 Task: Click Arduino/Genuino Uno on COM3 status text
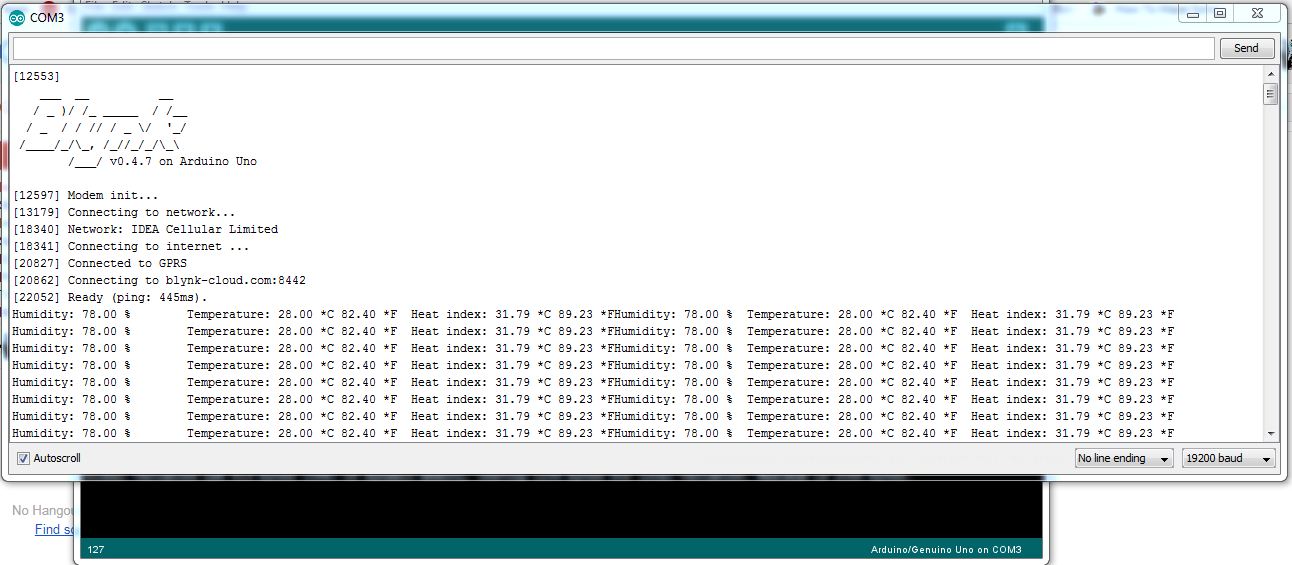pyautogui.click(x=946, y=550)
